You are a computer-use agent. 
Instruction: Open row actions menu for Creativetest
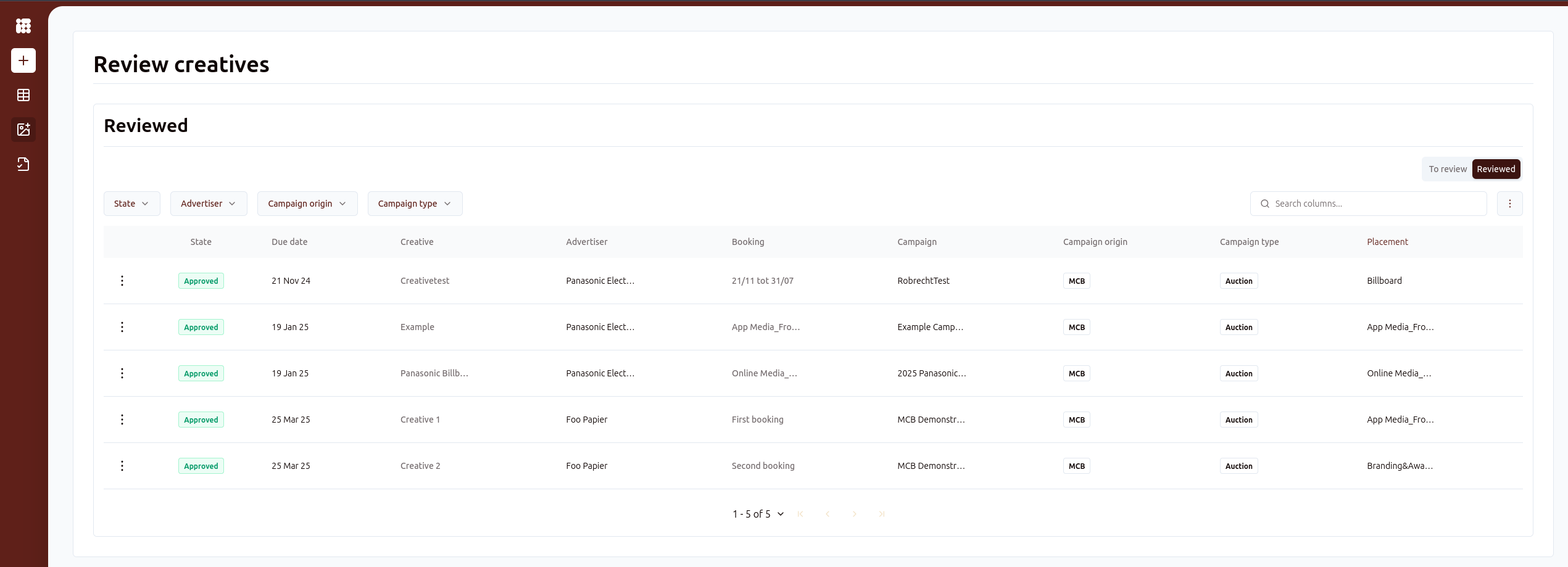coord(122,281)
